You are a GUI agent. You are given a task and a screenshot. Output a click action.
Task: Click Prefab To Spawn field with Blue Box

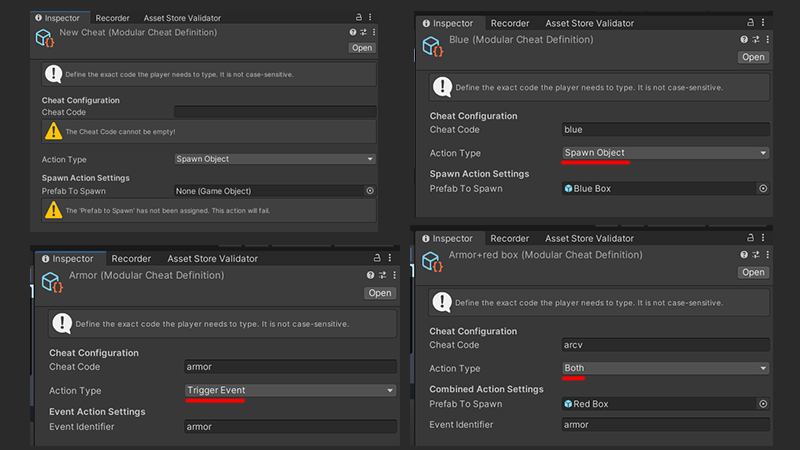coord(666,188)
